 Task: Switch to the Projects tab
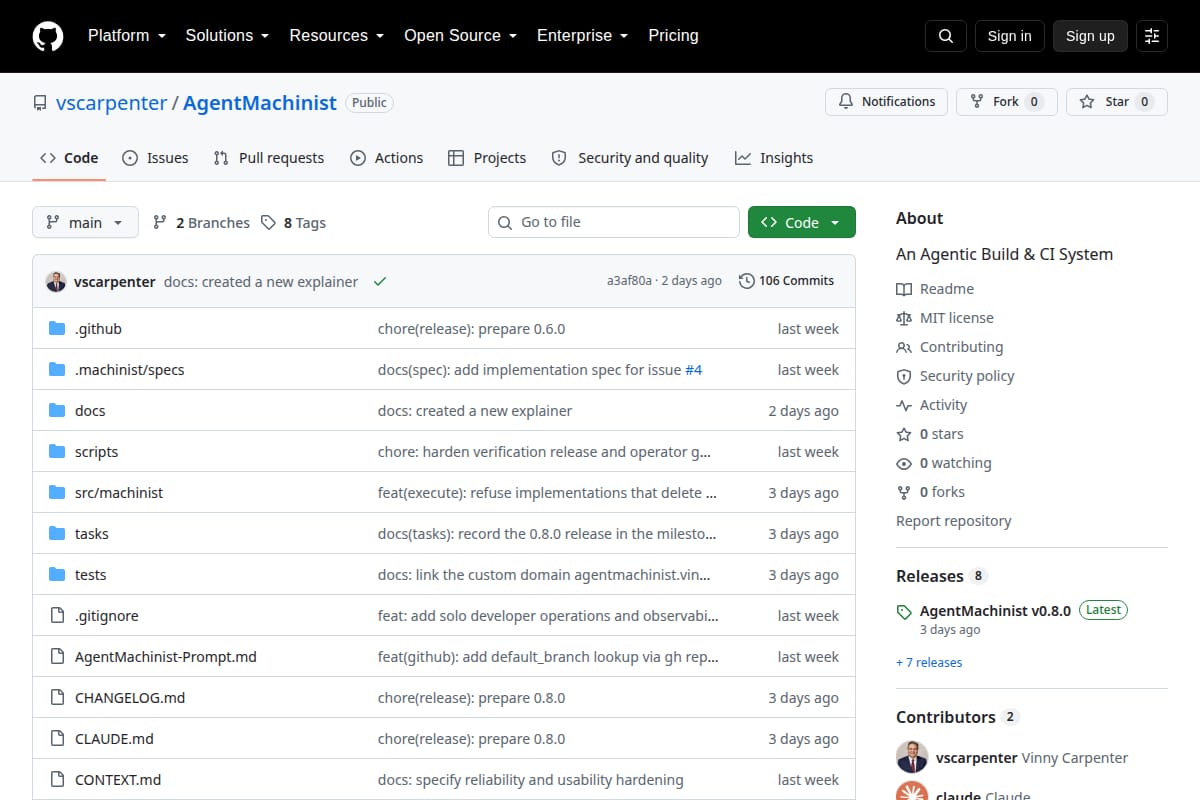[487, 158]
